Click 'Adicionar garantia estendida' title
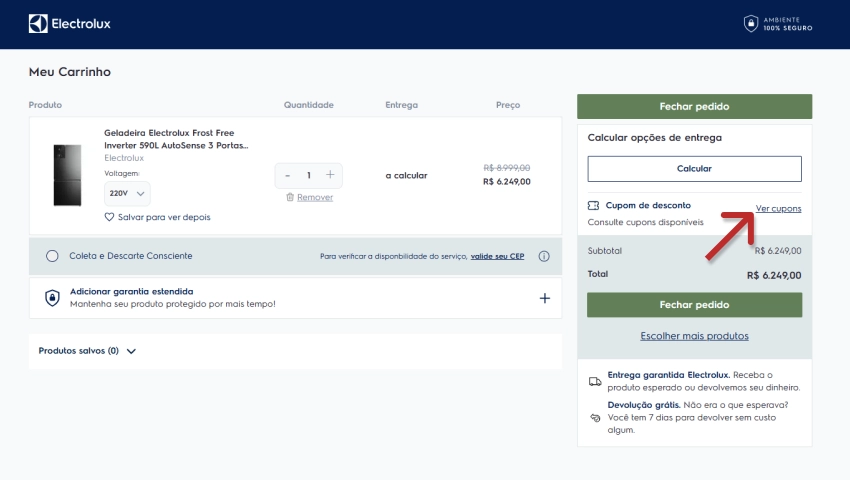This screenshot has width=850, height=480. click(132, 291)
